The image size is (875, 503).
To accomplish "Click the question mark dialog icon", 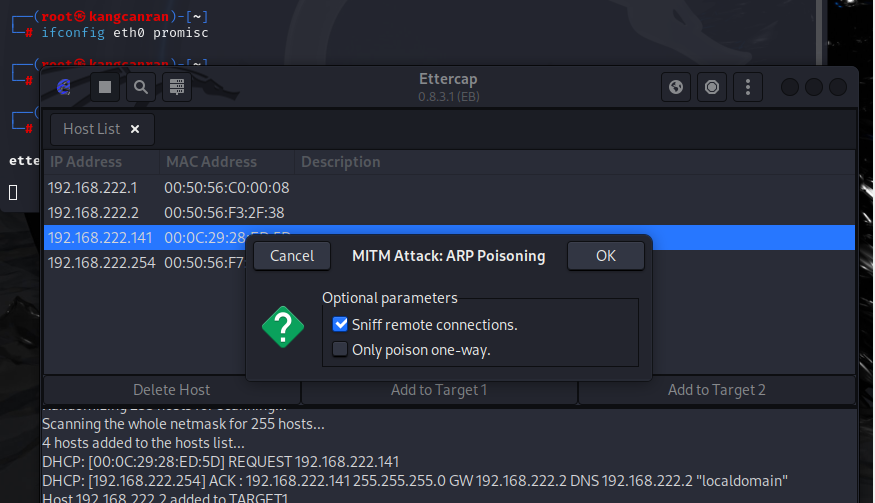I will click(282, 327).
